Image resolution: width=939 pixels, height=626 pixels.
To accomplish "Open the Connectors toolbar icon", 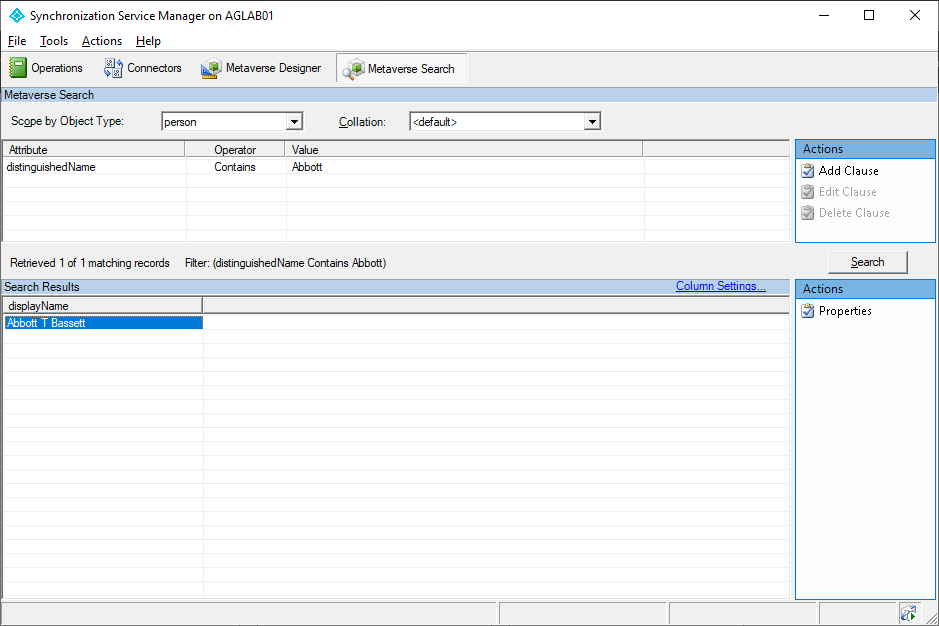I will [113, 68].
